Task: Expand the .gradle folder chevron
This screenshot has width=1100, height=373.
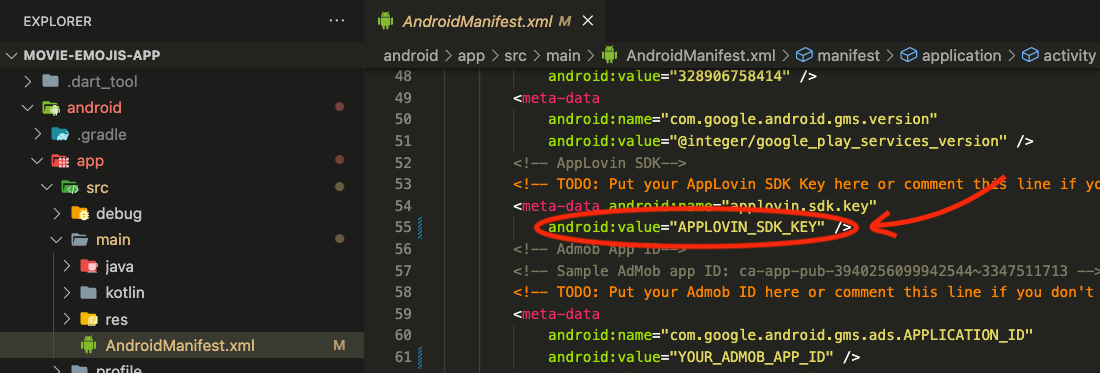Action: (x=39, y=135)
